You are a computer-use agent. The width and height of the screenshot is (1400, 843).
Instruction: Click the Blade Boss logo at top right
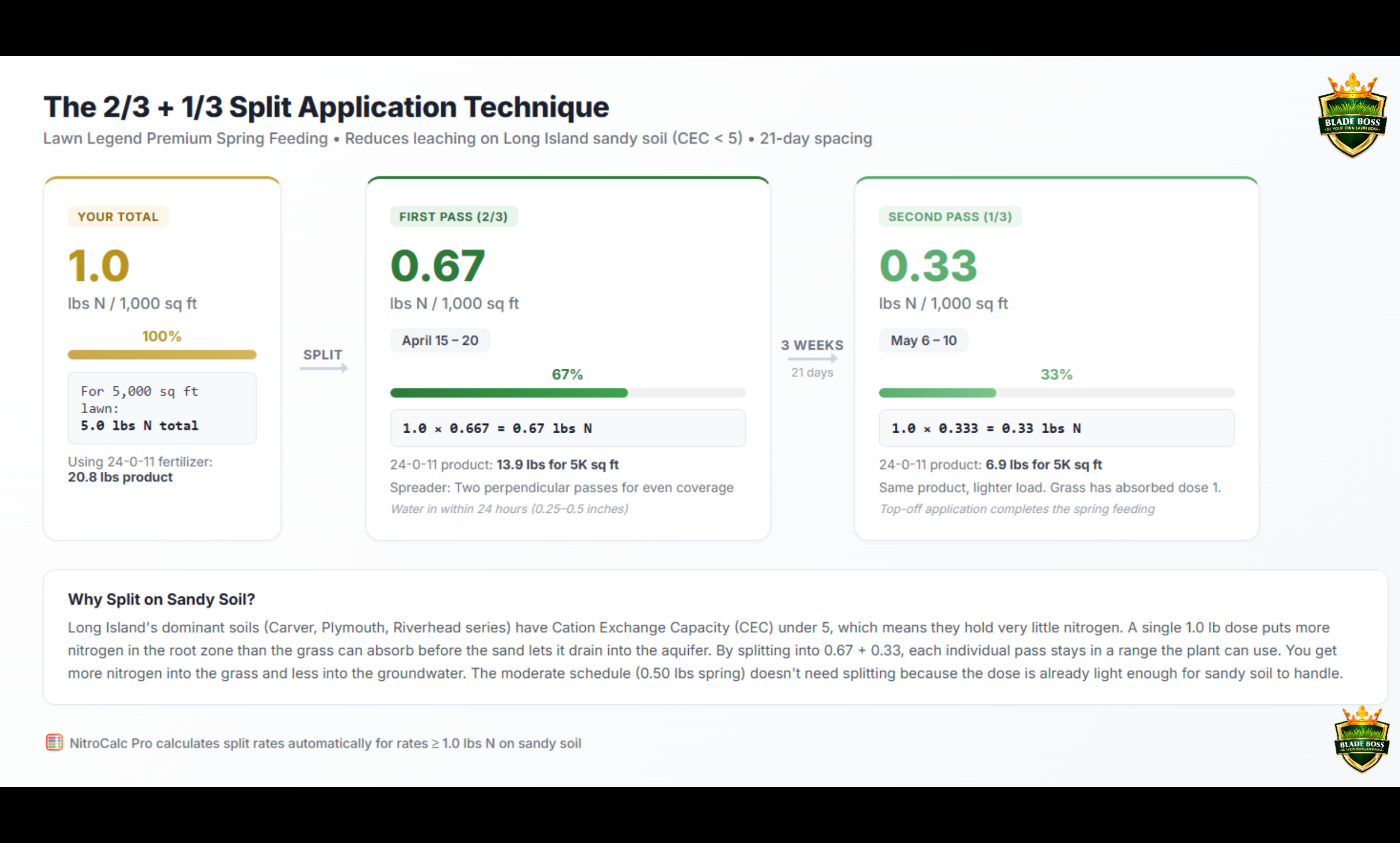pyautogui.click(x=1352, y=116)
